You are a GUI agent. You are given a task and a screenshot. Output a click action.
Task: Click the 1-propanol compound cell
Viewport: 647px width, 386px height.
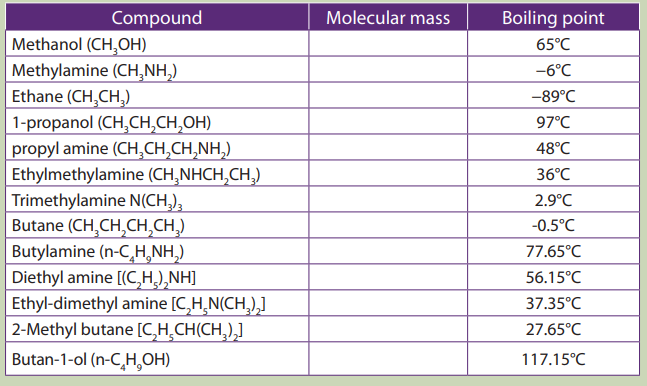click(157, 121)
